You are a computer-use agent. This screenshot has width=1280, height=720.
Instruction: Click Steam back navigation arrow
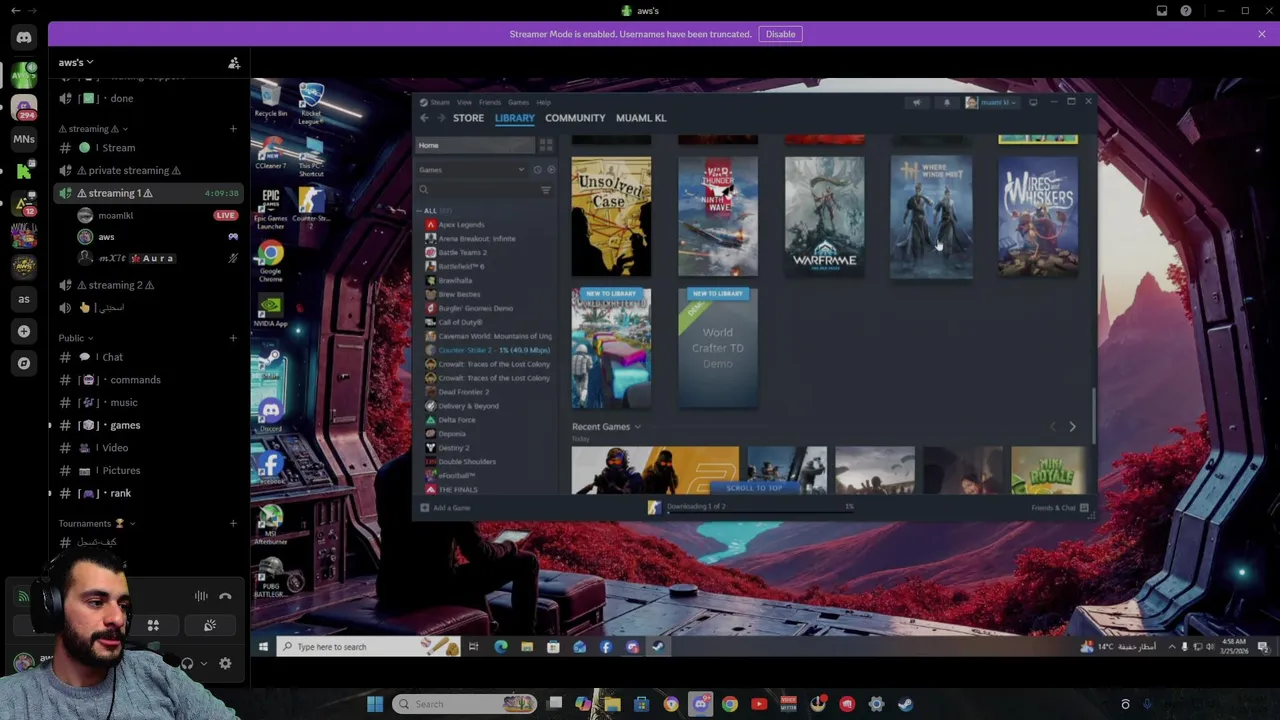coord(424,118)
